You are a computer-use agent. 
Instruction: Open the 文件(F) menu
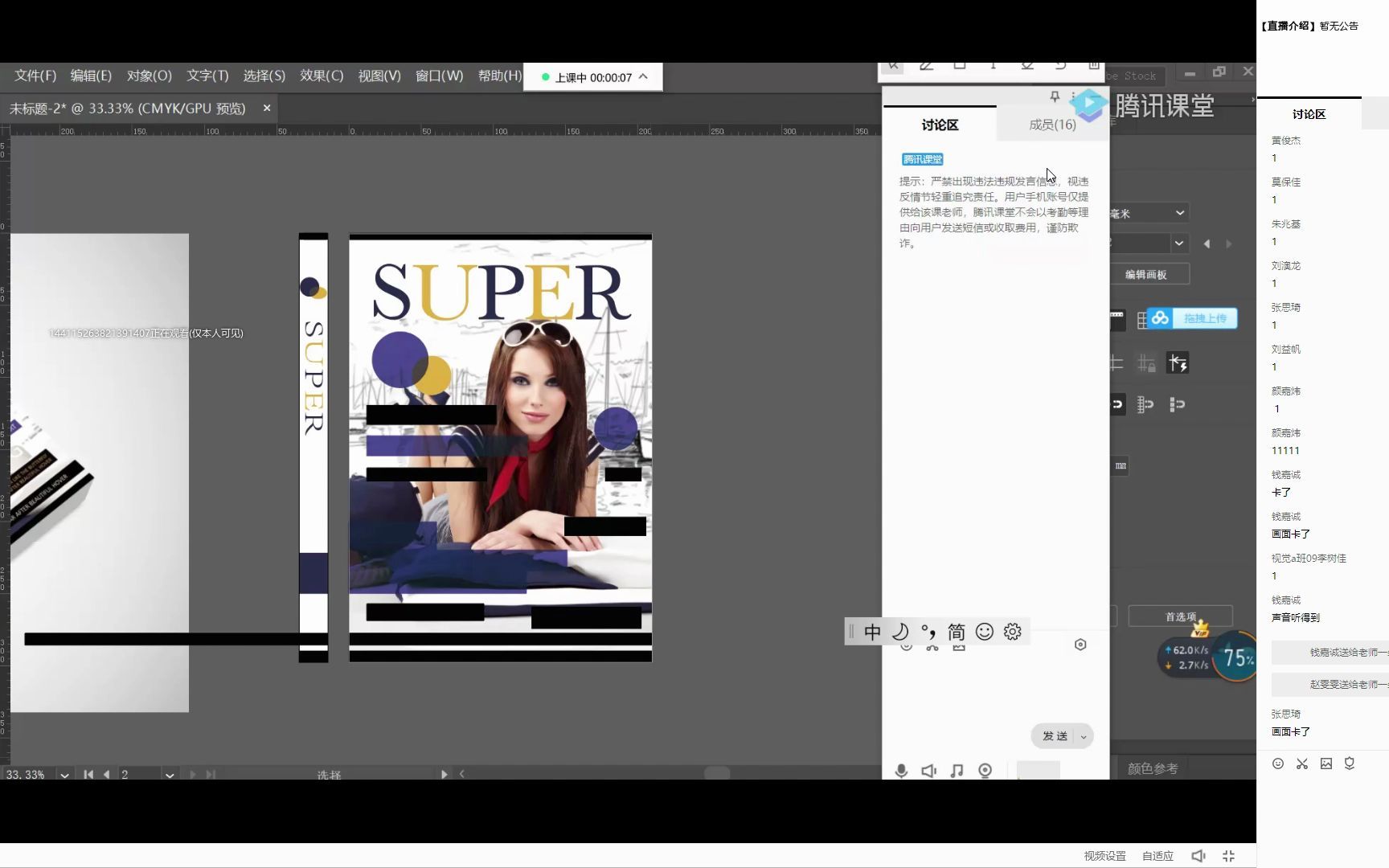pyautogui.click(x=35, y=76)
